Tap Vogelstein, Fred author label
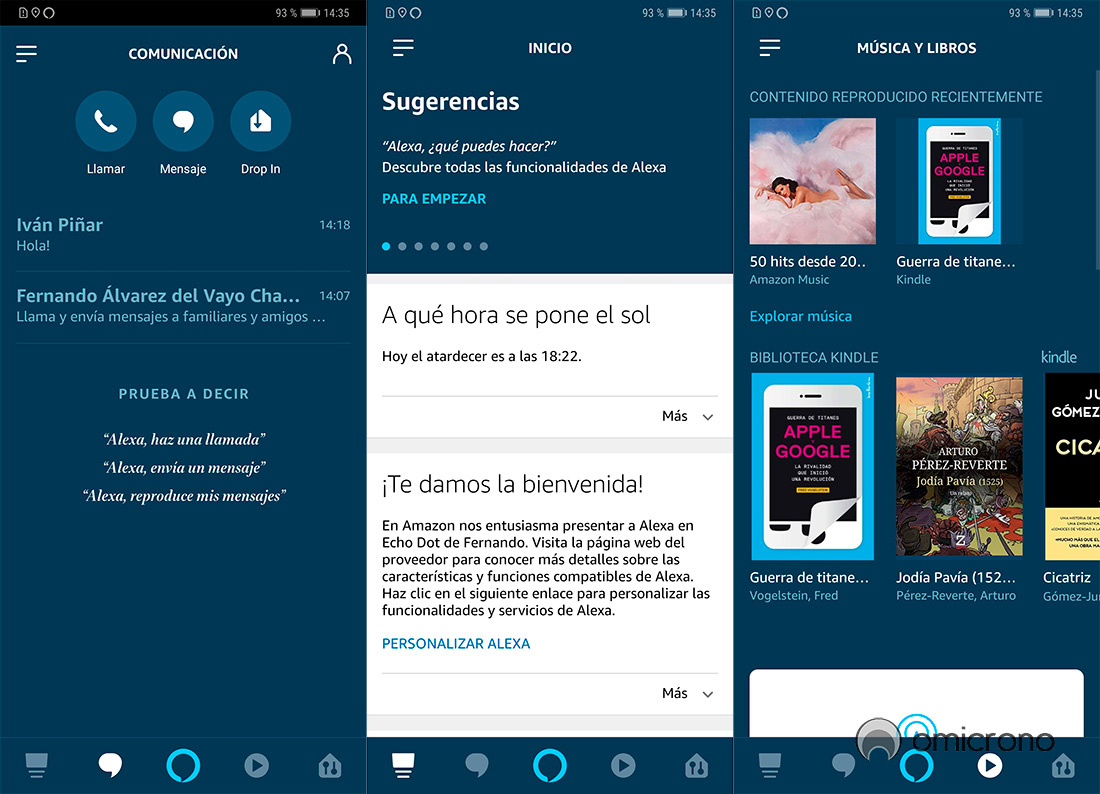The width and height of the screenshot is (1100, 794). coord(793,596)
